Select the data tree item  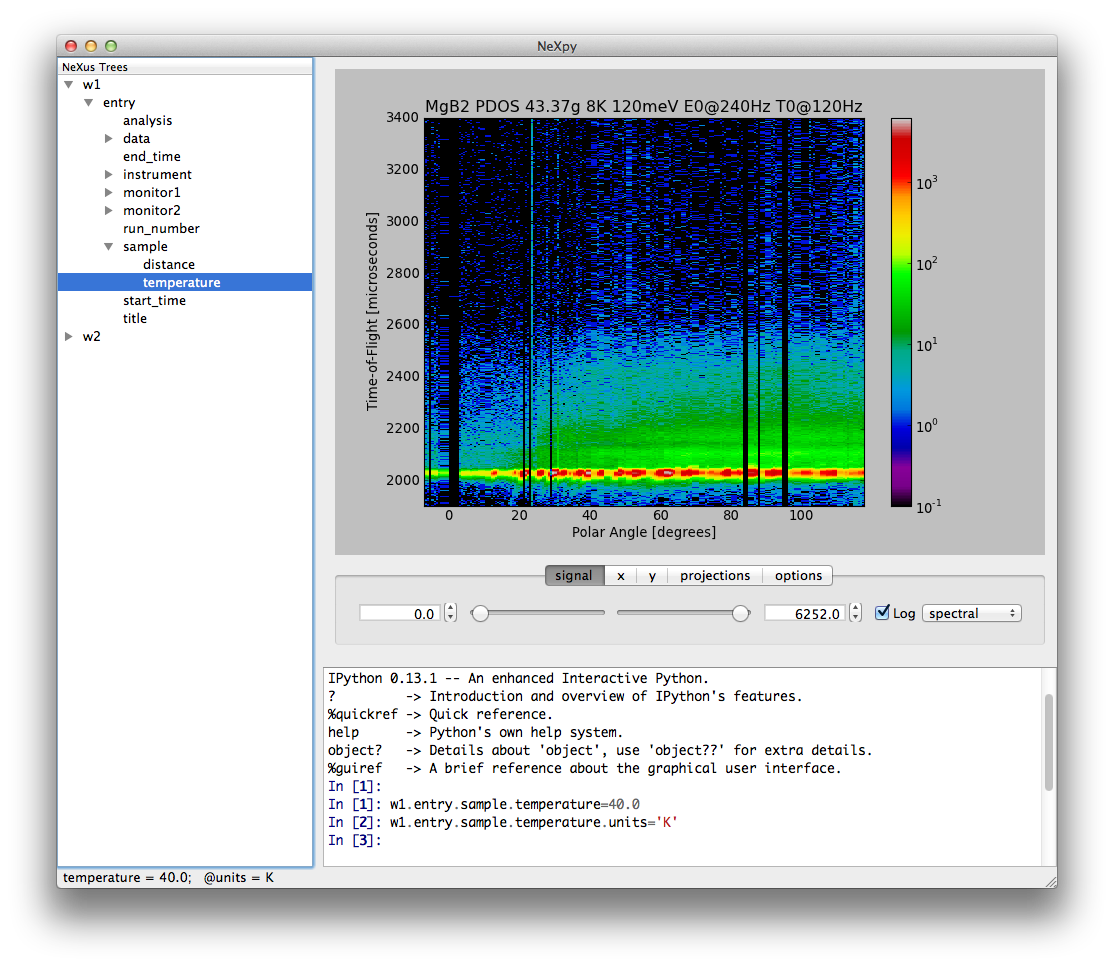136,139
